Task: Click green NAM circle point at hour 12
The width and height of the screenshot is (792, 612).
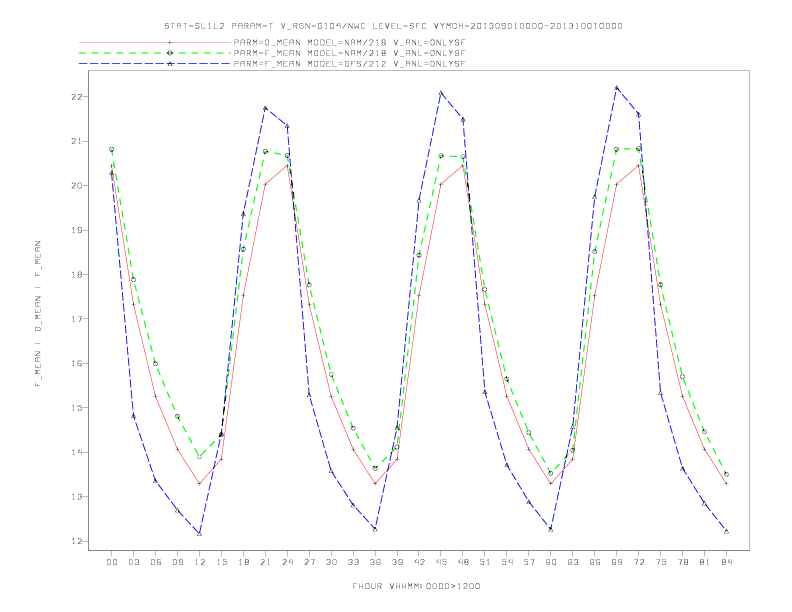Action: pyautogui.click(x=200, y=456)
